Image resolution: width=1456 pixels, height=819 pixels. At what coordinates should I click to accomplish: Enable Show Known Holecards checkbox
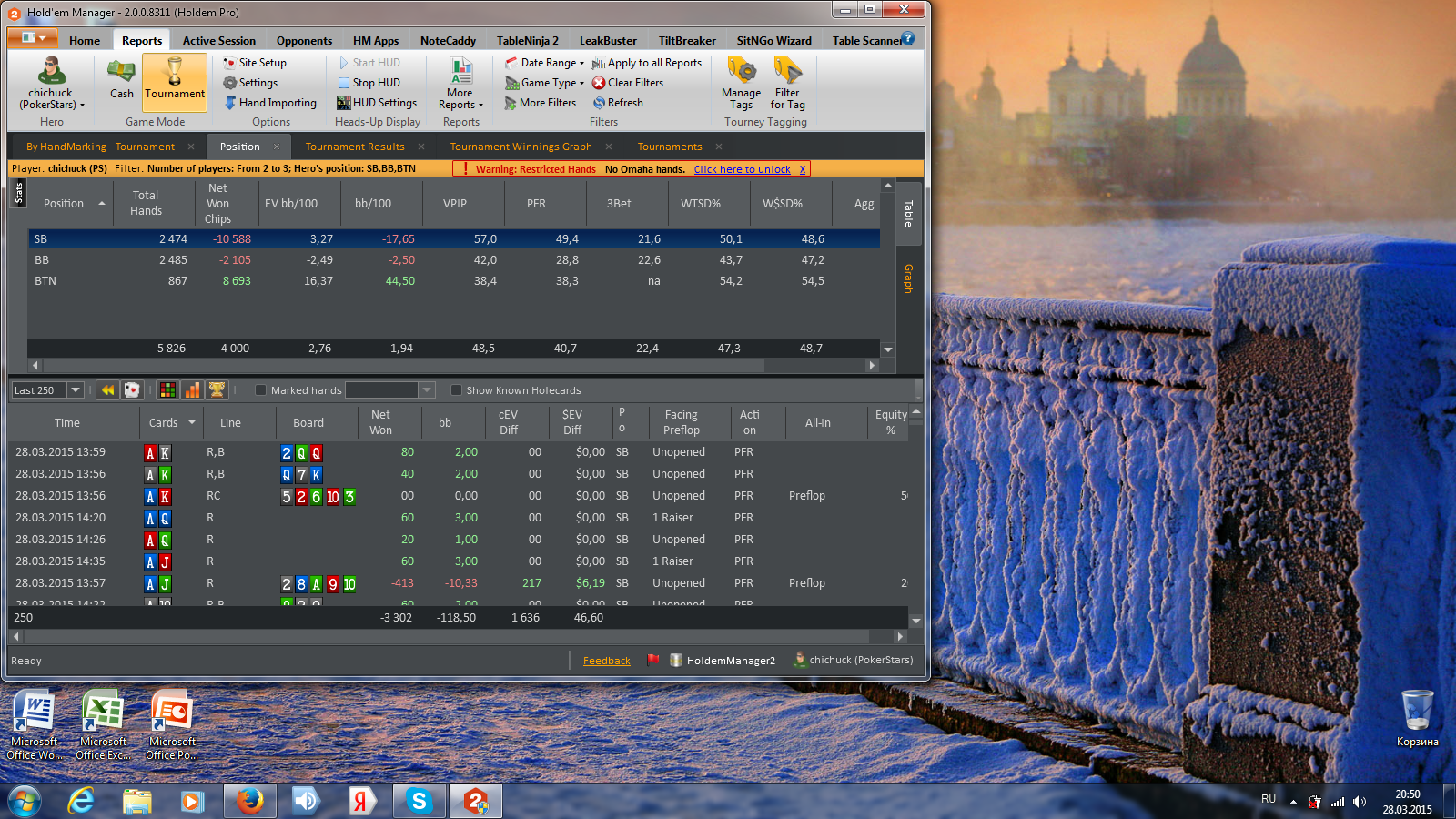tap(457, 390)
